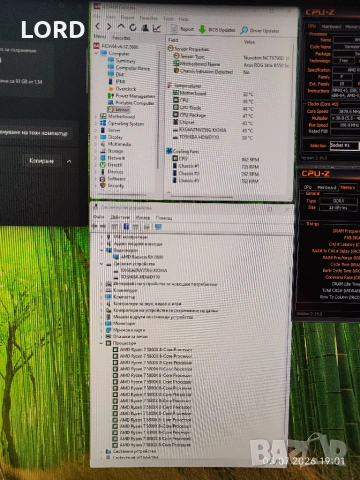The image size is (360, 480).
Task: Collapse the Computer tree node in AIDA64
Action: 96,53
